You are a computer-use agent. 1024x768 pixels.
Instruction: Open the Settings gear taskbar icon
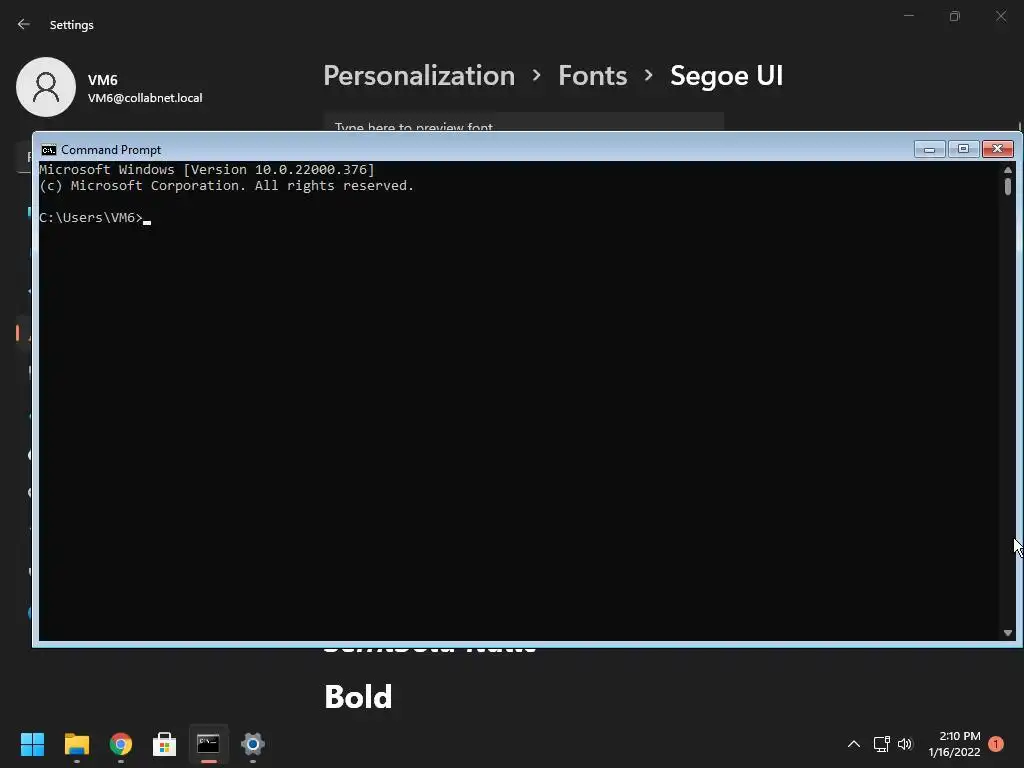253,744
